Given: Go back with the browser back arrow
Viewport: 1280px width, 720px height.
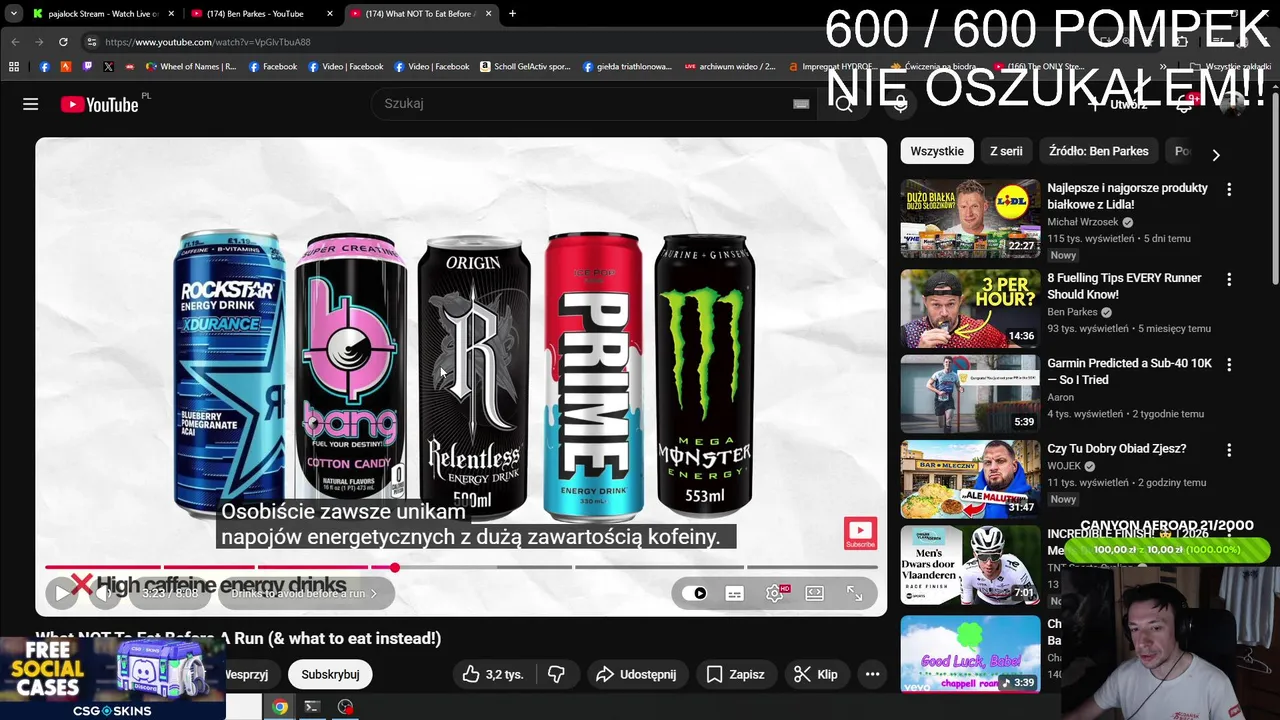Looking at the screenshot, I should [15, 42].
